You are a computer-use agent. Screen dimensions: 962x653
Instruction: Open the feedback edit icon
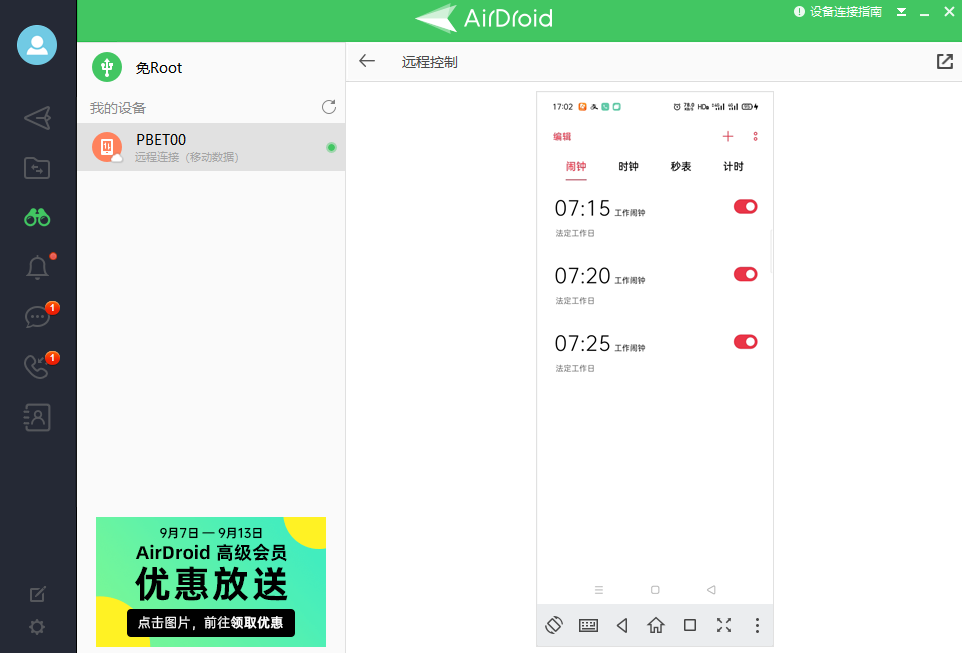pos(37,594)
